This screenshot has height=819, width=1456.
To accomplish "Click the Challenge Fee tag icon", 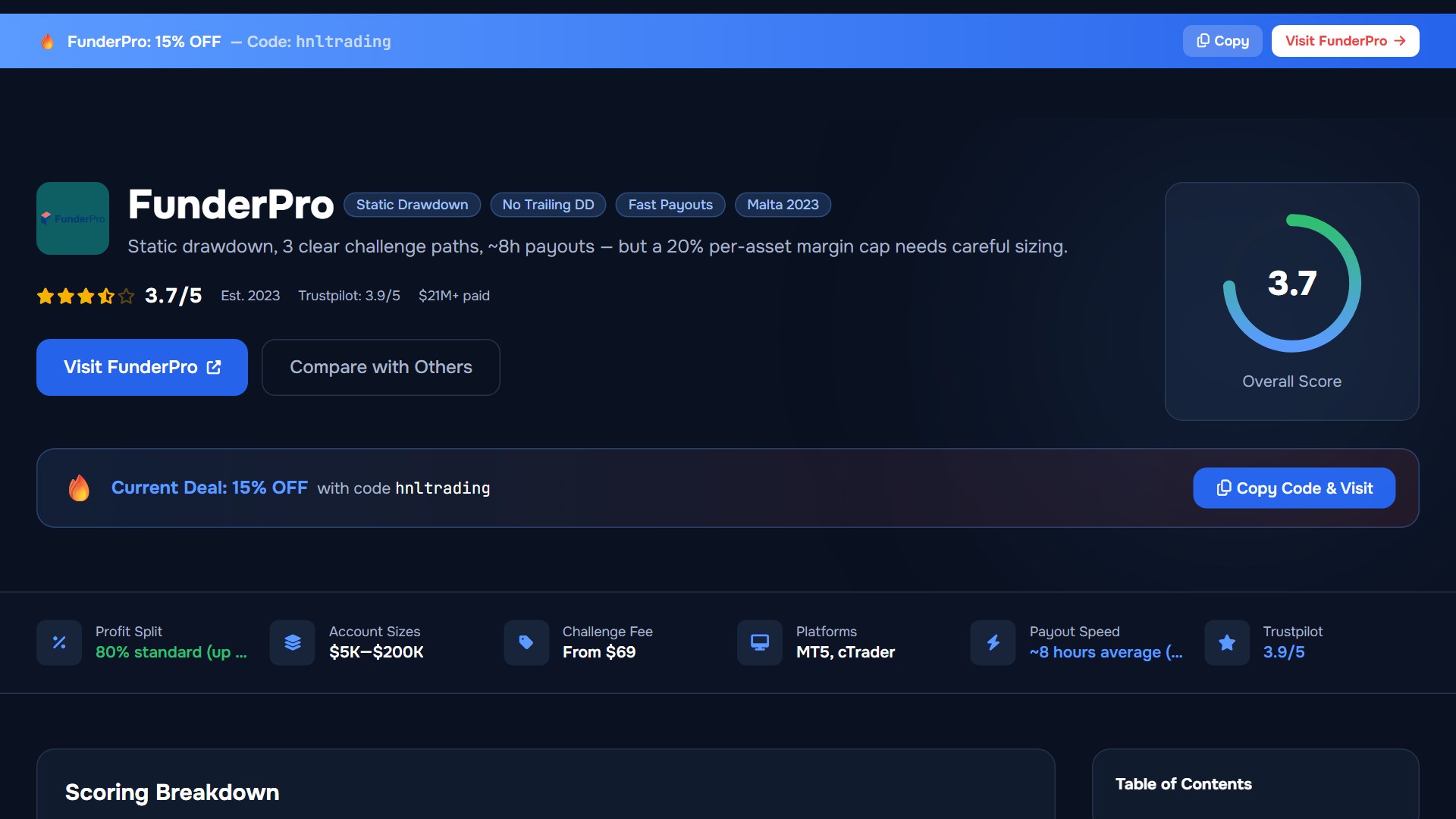I will tap(526, 643).
